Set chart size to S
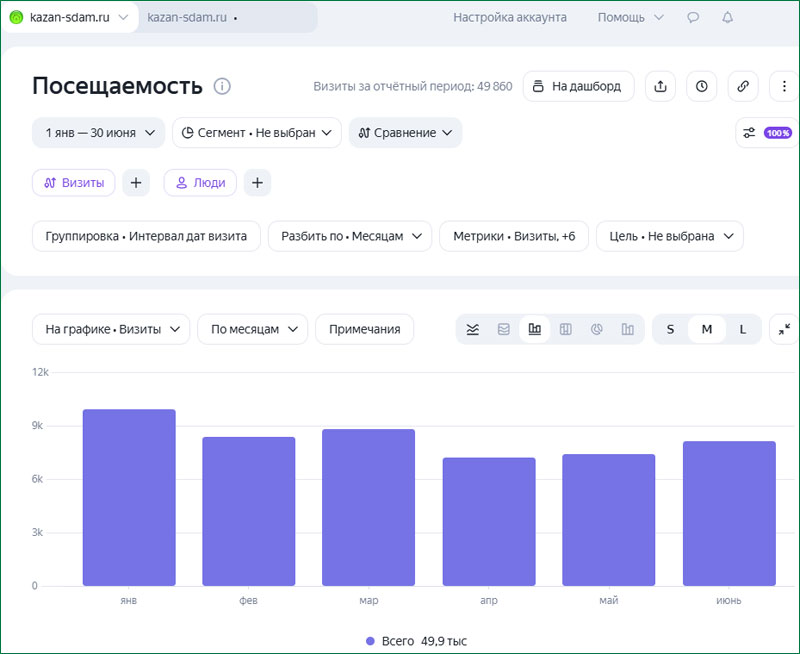The width and height of the screenshot is (800, 654). [670, 329]
